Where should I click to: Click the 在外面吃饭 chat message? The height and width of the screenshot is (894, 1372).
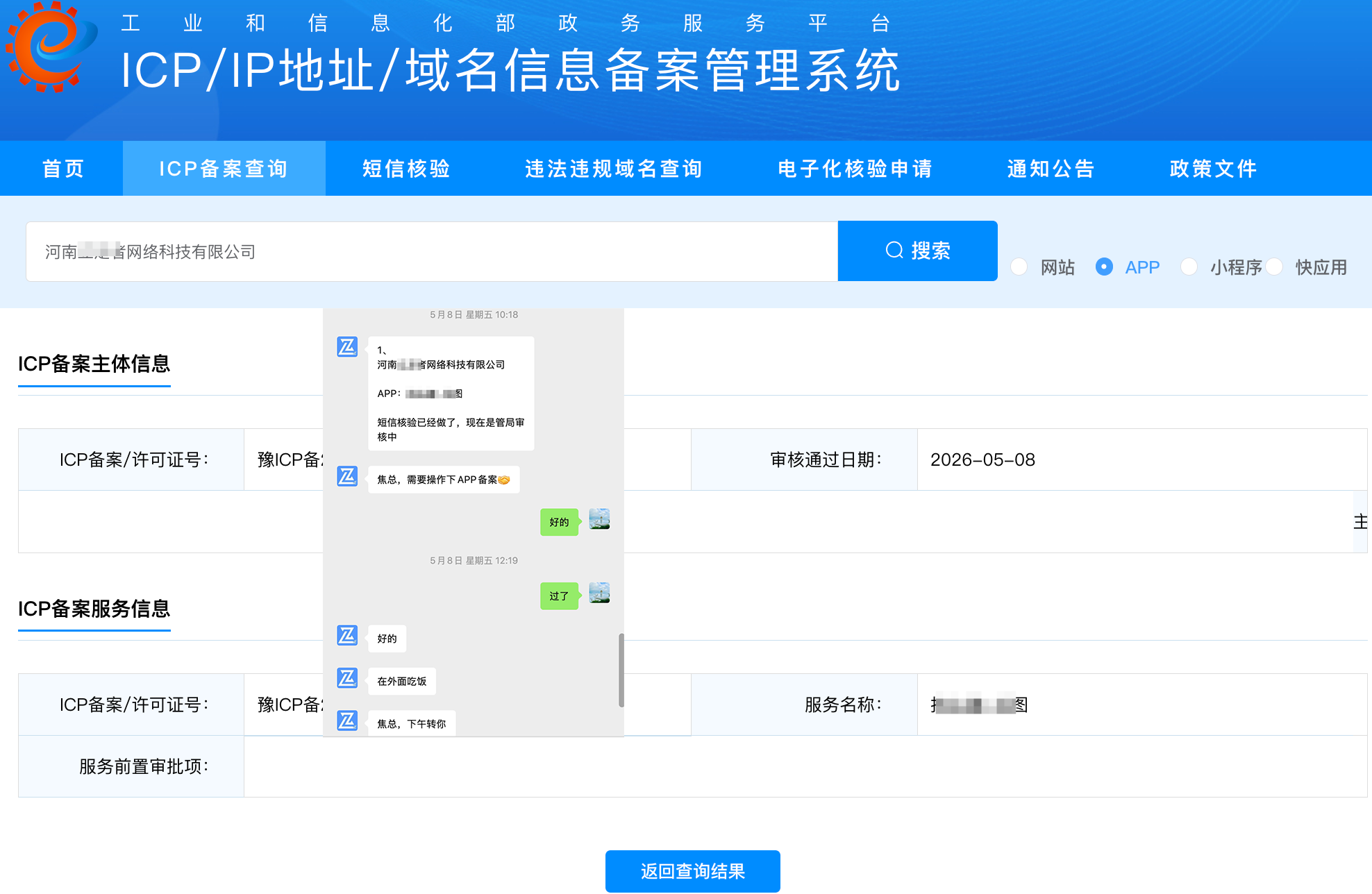point(402,682)
